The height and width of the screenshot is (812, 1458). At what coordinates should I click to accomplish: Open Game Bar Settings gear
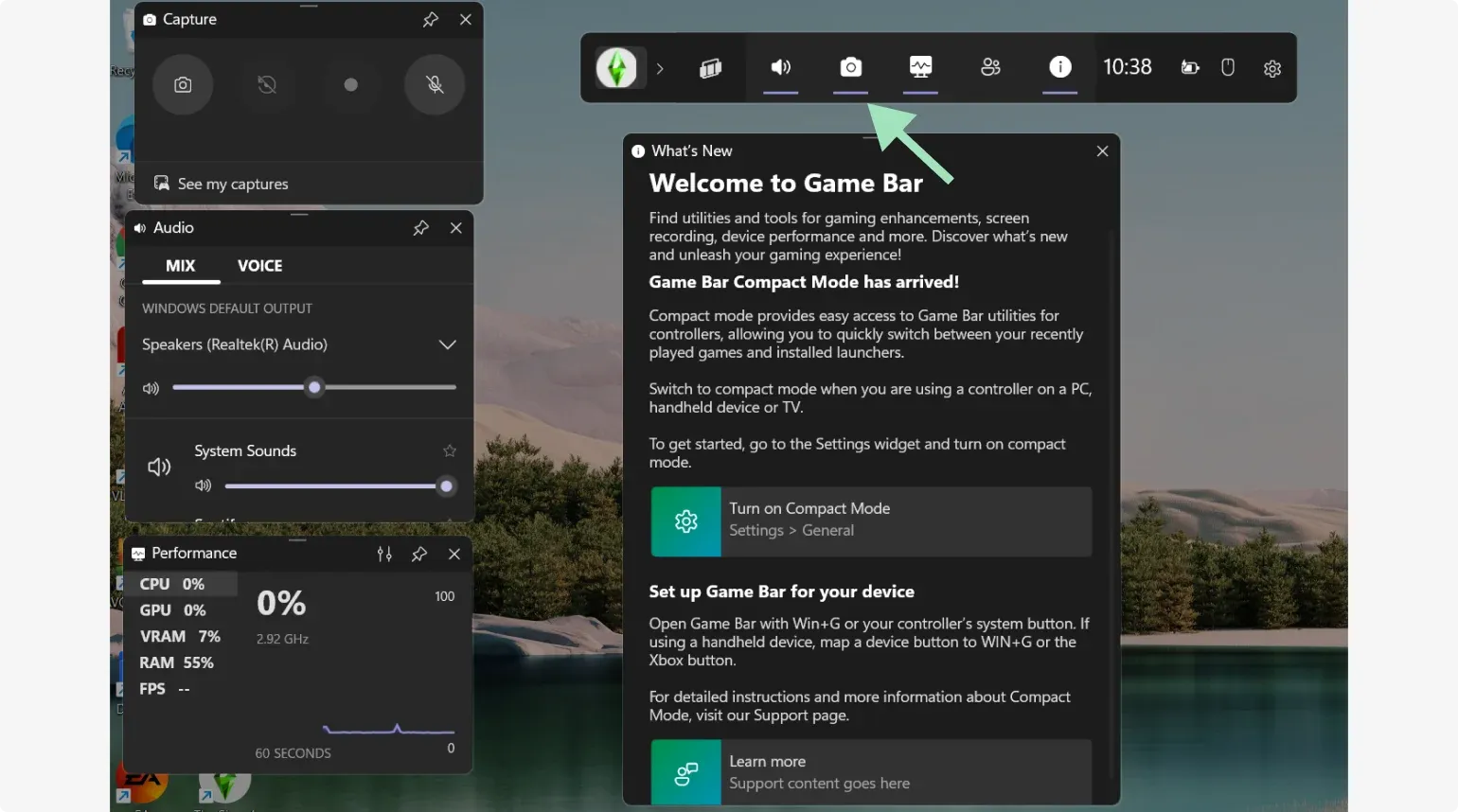coord(1272,68)
